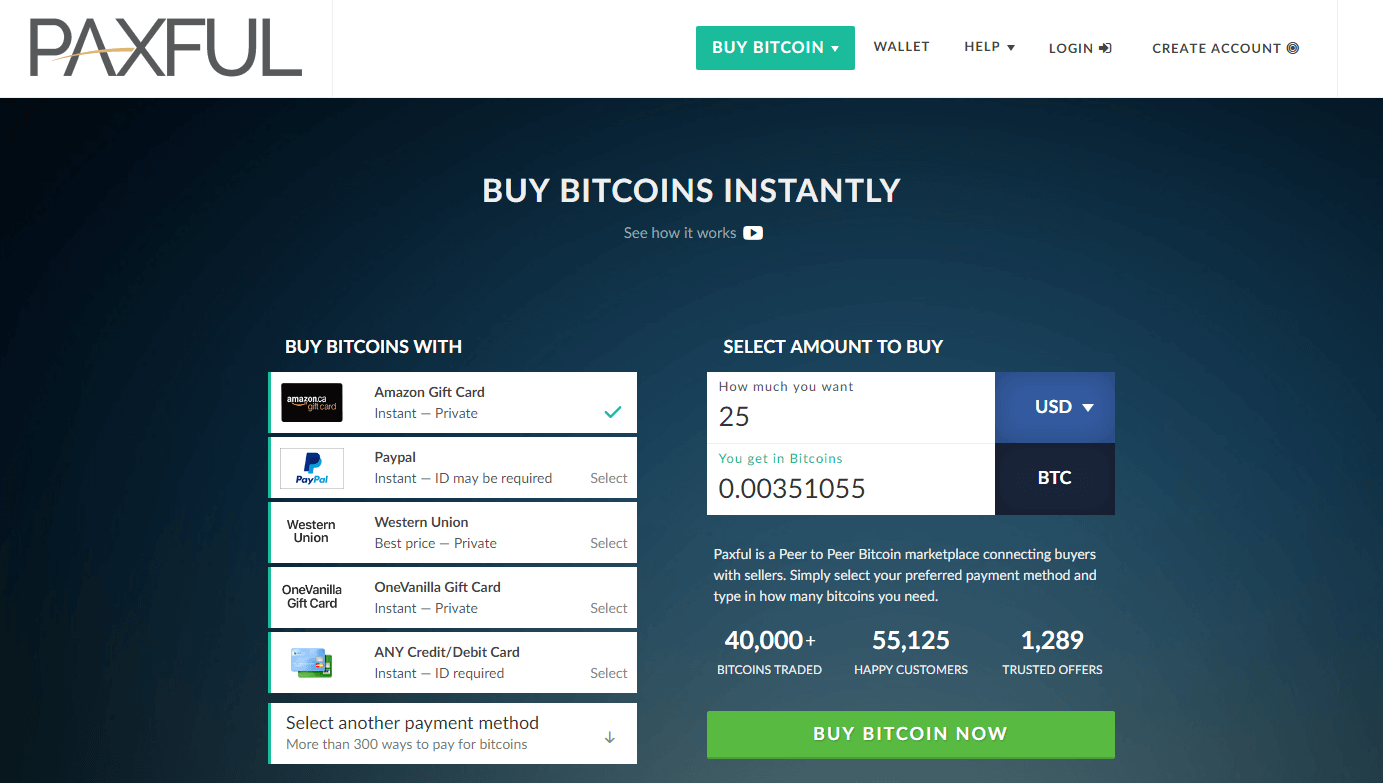The width and height of the screenshot is (1383, 783).
Task: Click the login arrow icon
Action: click(x=1105, y=48)
